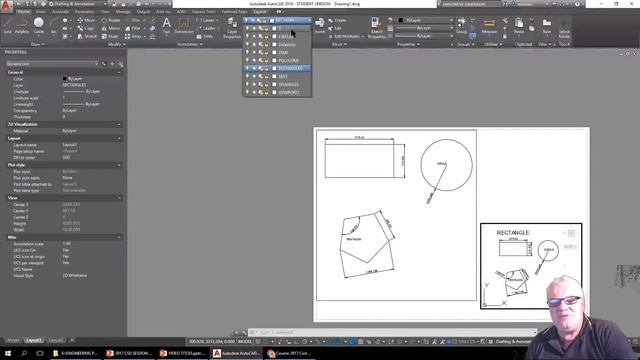Select the Arc tool
The height and width of the screenshot is (360, 640).
pyautogui.click(x=53, y=26)
